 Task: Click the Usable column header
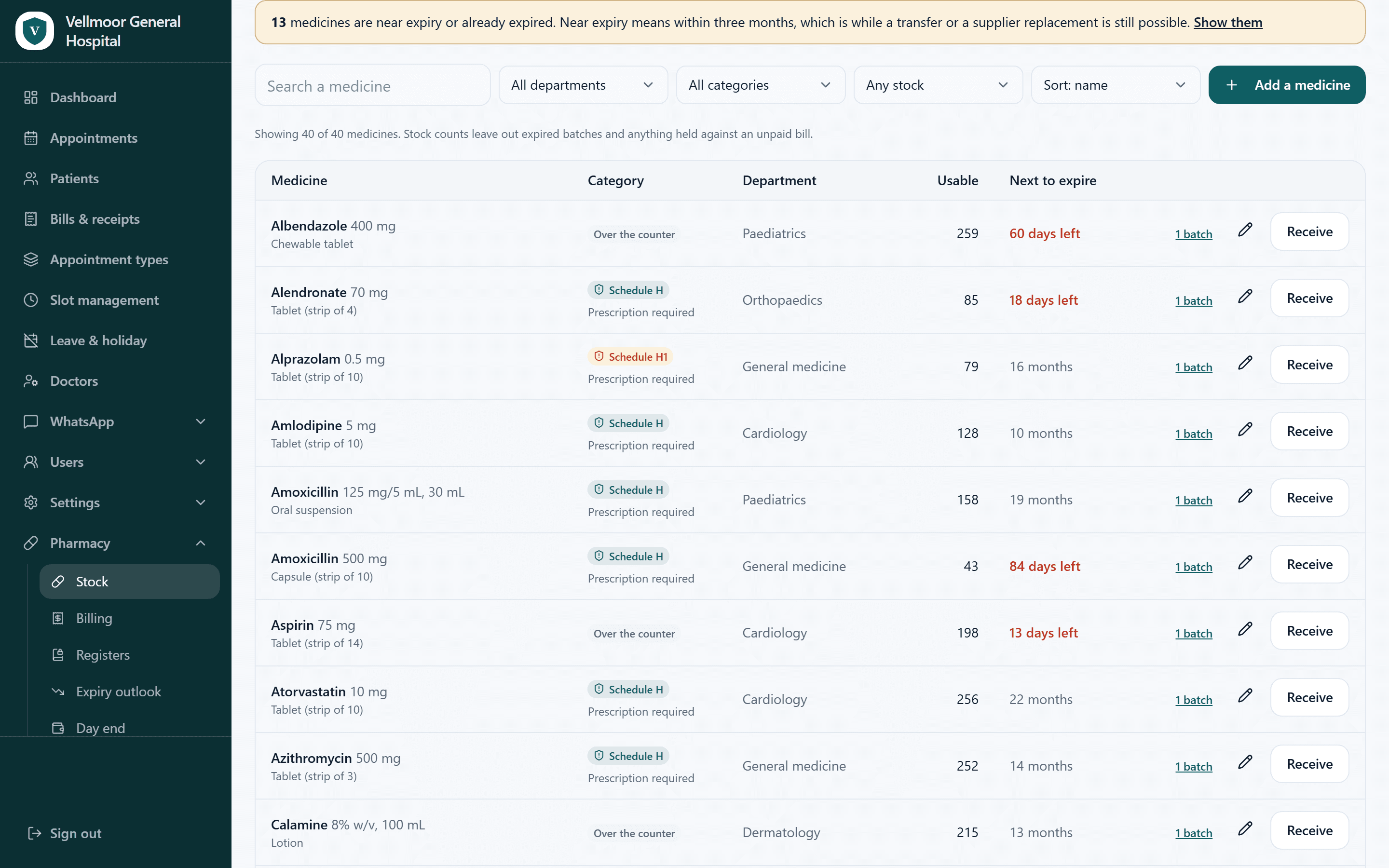[957, 180]
